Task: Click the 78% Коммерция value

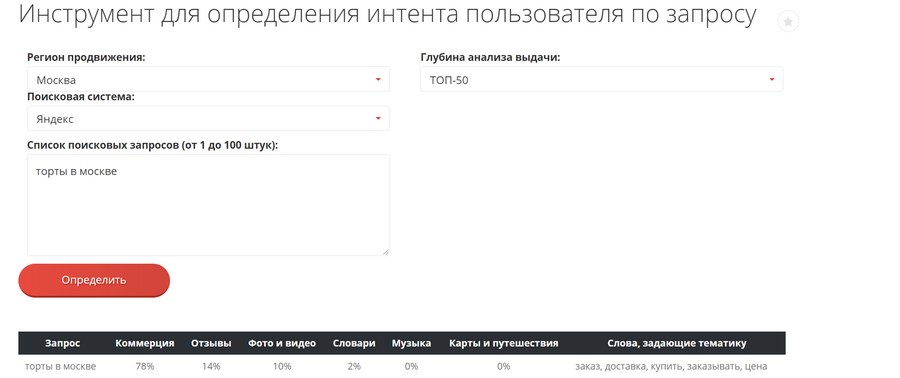Action: coord(145,366)
